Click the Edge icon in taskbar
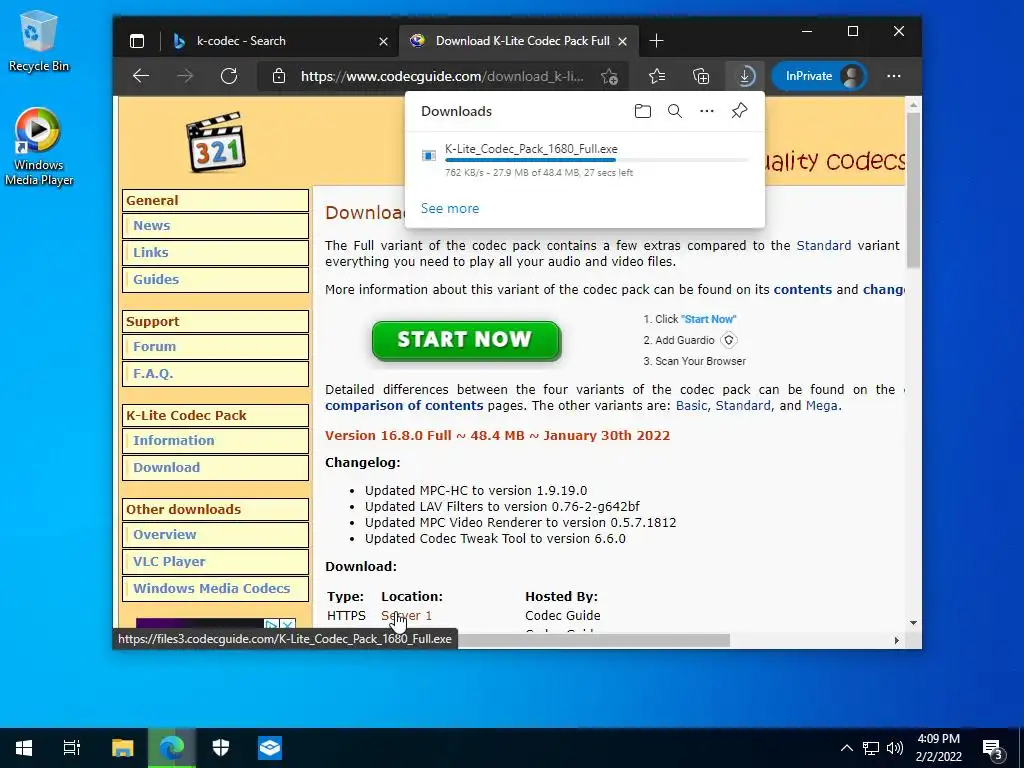 pos(172,748)
